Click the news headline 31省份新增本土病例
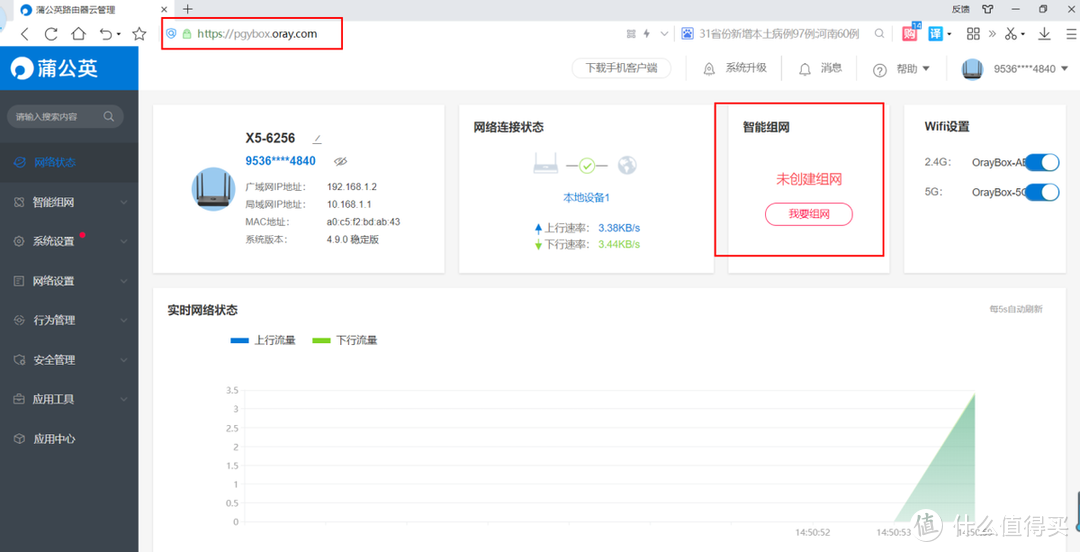1080x552 pixels. pyautogui.click(x=779, y=33)
